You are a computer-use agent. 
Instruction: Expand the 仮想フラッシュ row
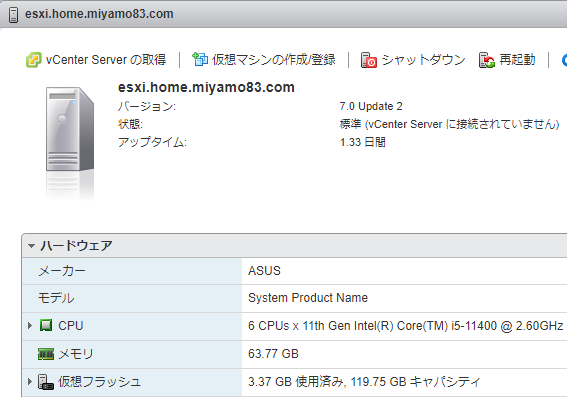click(x=30, y=381)
